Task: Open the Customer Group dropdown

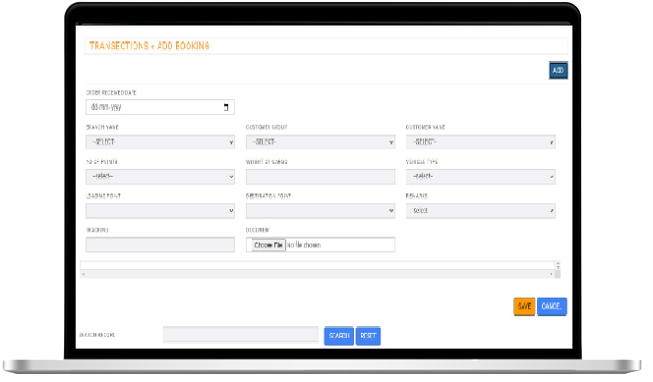Action: pos(320,142)
